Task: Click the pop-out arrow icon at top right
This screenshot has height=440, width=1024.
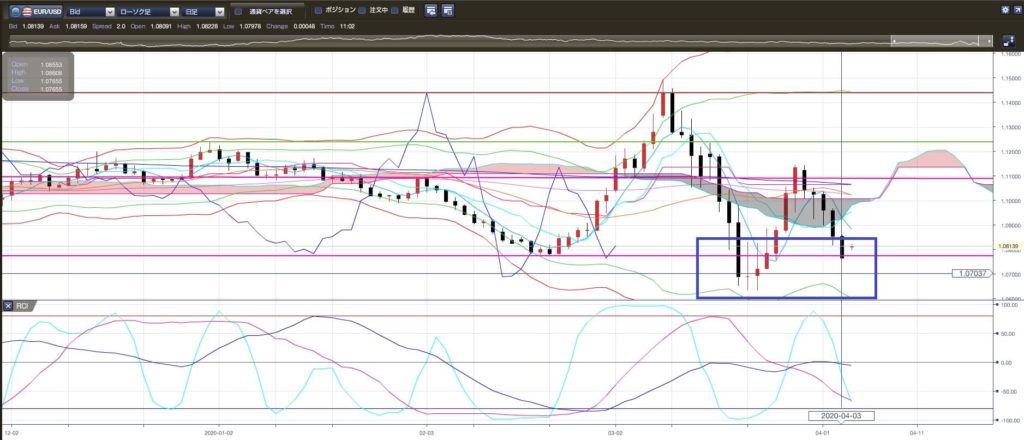Action: pos(1017,10)
